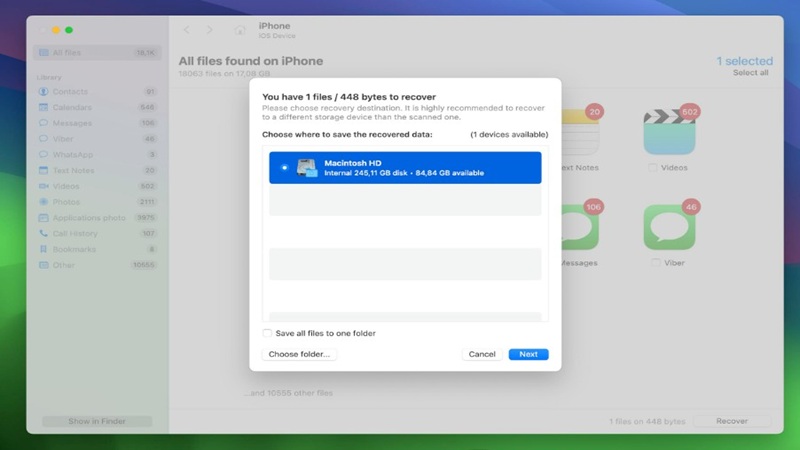Click the '1 selected' text
This screenshot has height=450, width=800.
tap(744, 61)
